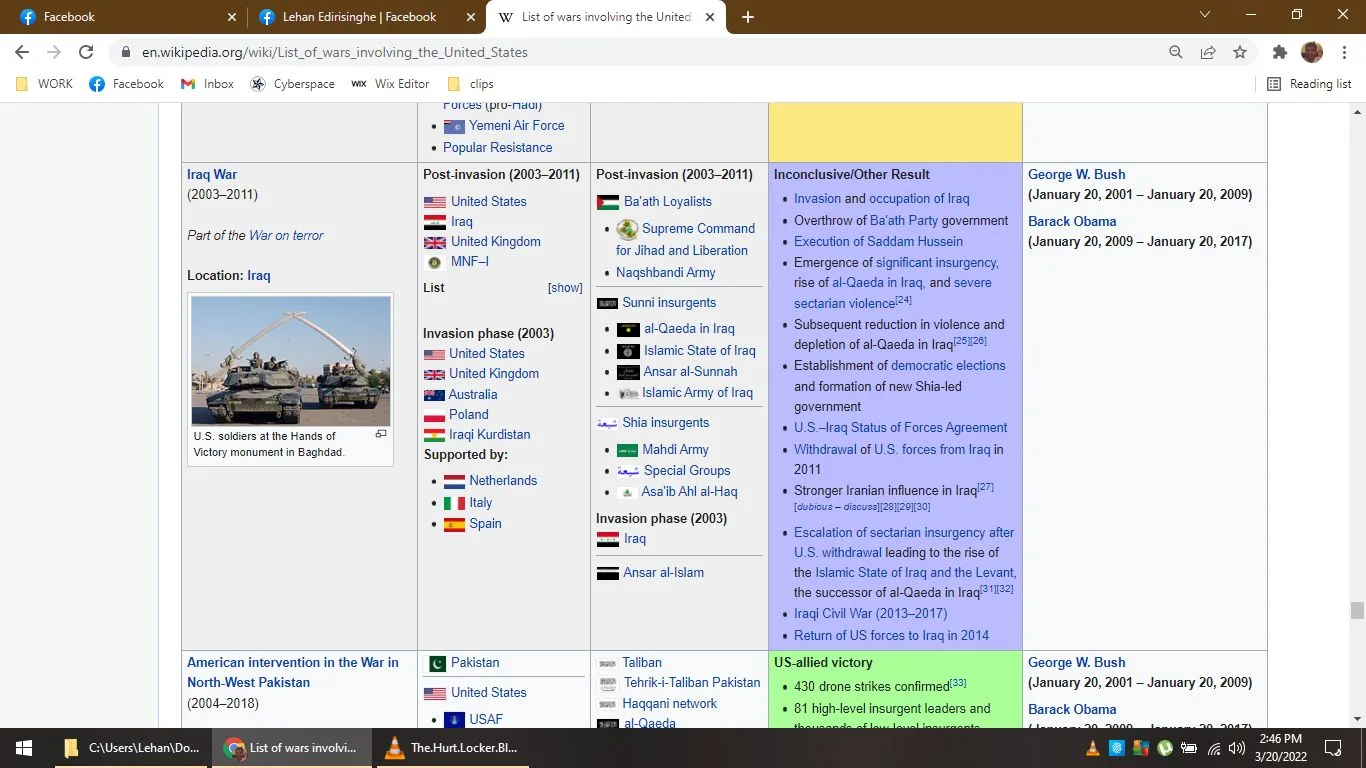Open the WORK bookmarks folder
The height and width of the screenshot is (768, 1366).
point(45,84)
